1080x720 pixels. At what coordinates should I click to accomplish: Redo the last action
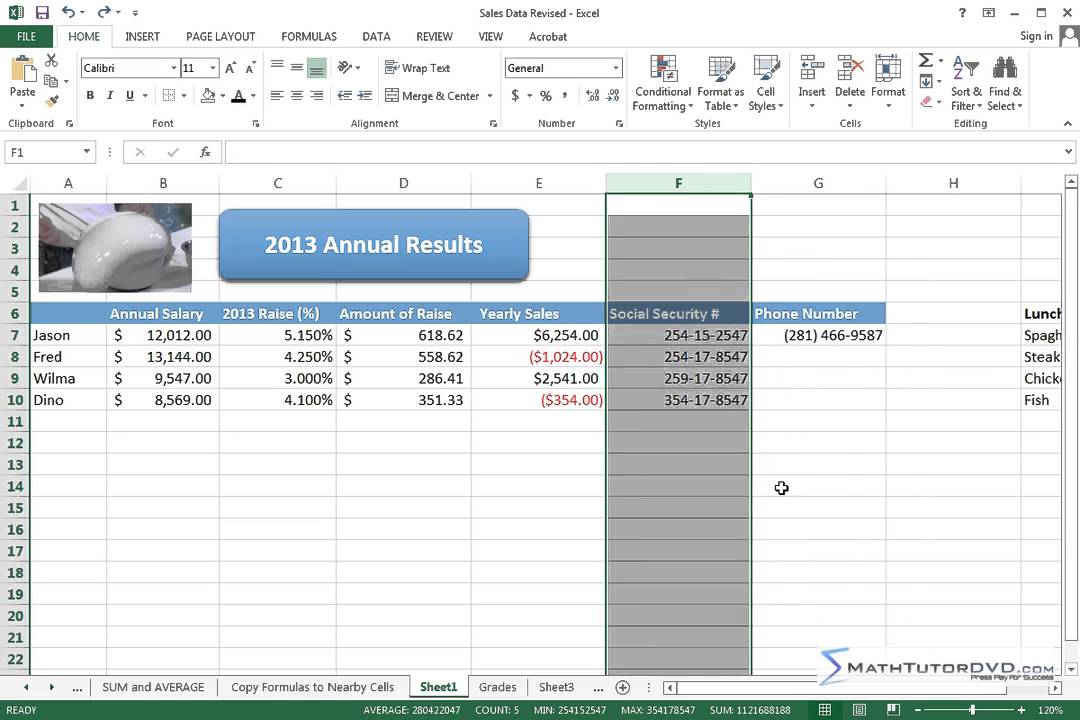104,12
